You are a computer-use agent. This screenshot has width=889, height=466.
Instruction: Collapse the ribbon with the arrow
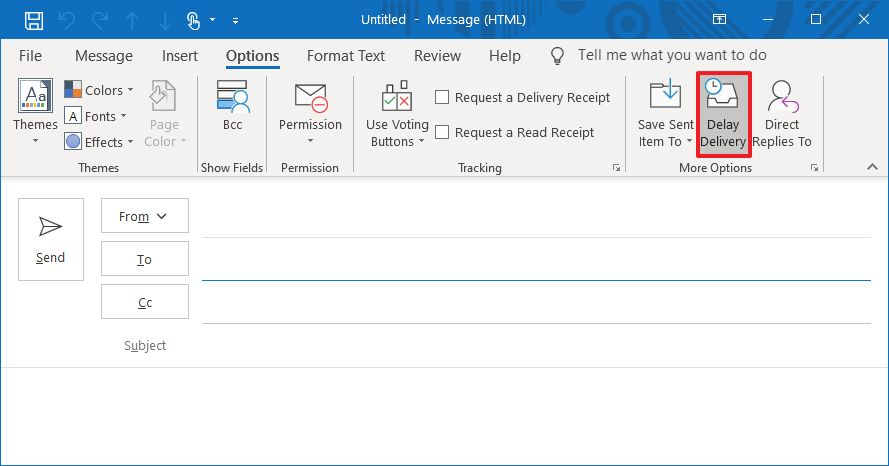click(x=872, y=167)
